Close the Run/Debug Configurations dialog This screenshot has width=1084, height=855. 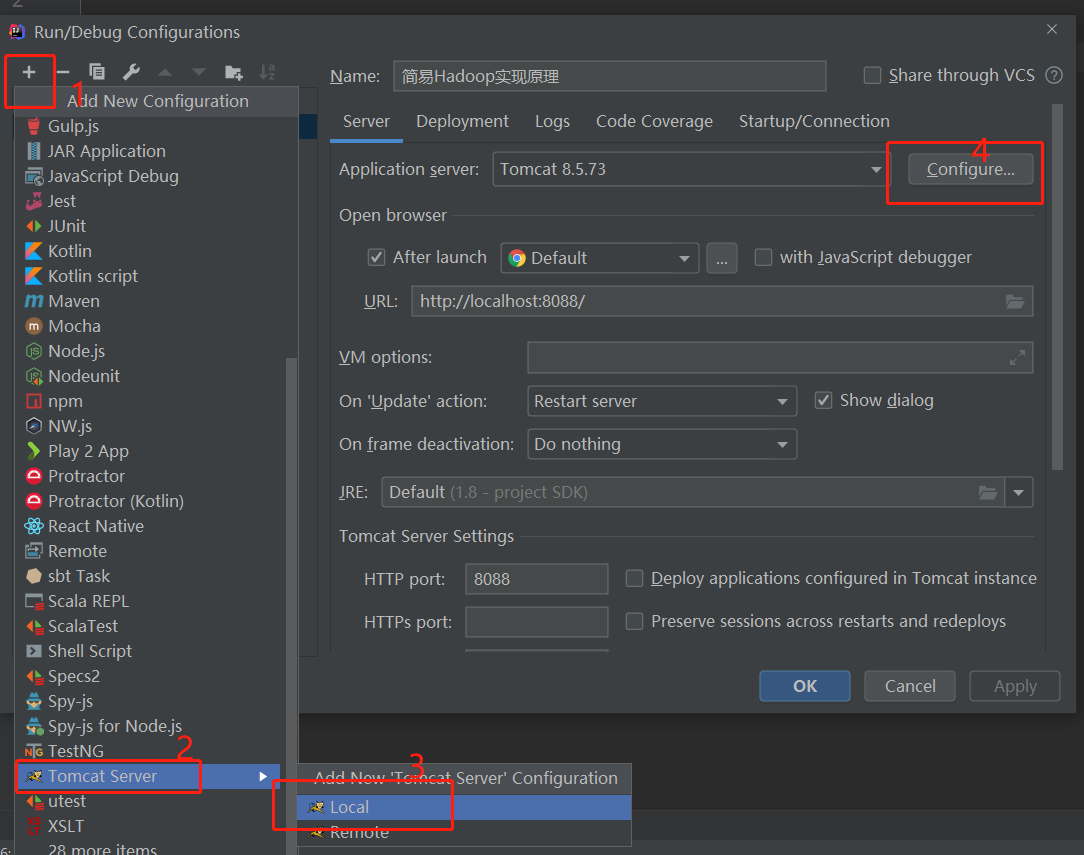(x=1052, y=29)
